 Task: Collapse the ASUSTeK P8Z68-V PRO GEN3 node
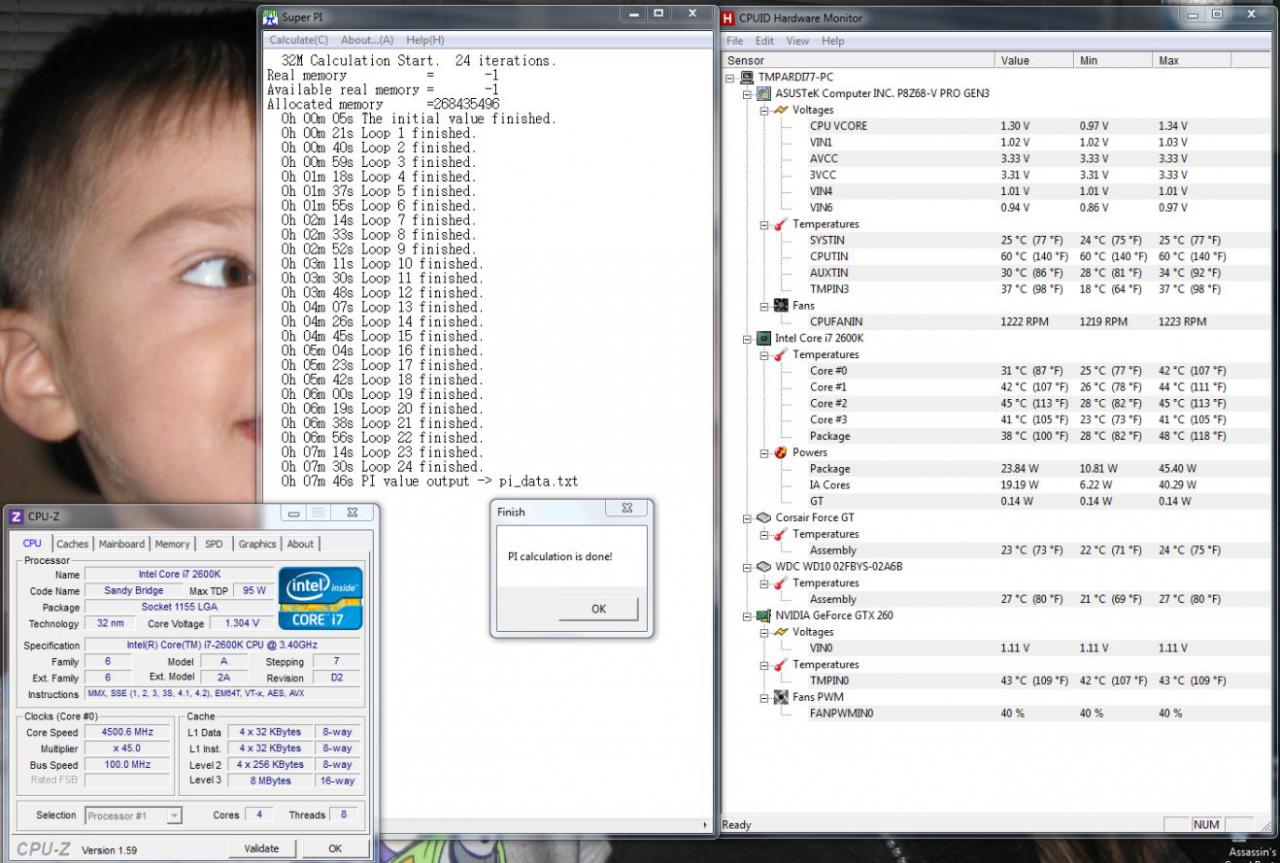(x=748, y=94)
